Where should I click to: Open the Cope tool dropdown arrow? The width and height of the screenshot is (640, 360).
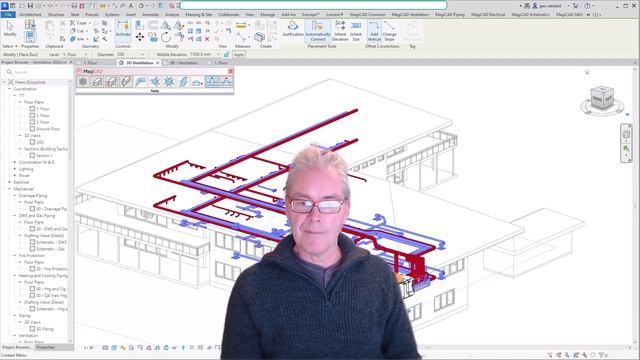(90, 23)
